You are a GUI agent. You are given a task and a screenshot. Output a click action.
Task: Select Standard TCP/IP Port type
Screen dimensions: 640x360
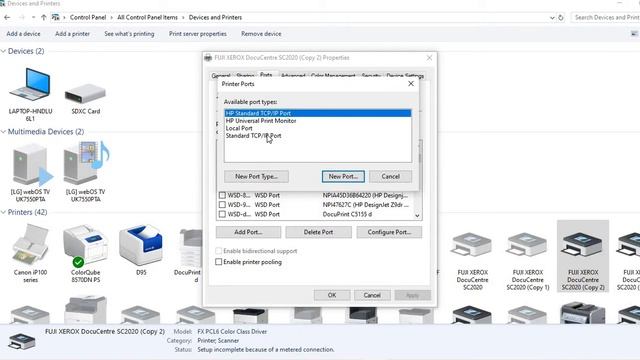point(318,136)
